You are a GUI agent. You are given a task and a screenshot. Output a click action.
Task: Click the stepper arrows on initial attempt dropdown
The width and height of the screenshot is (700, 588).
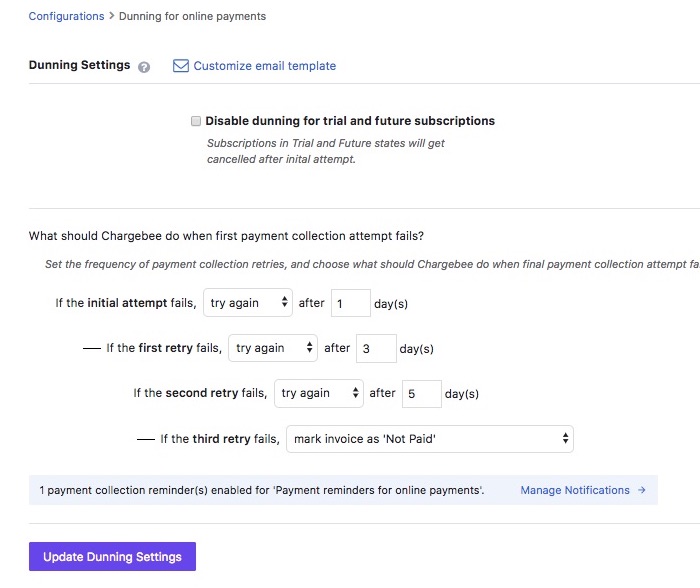point(284,302)
